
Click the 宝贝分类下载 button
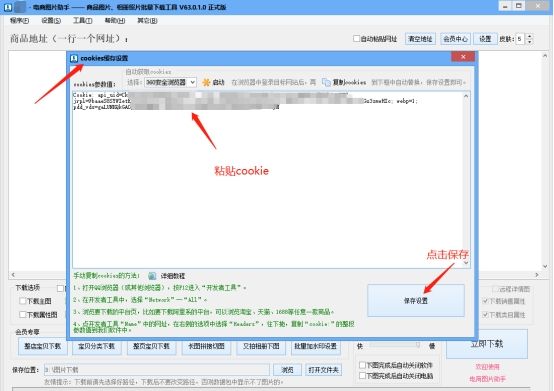[96, 346]
